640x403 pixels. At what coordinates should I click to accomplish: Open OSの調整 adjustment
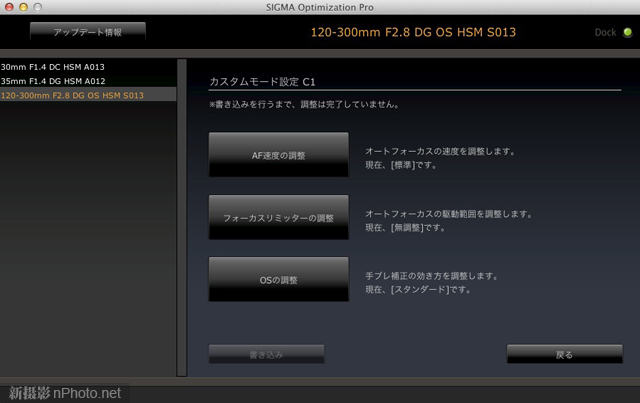pyautogui.click(x=279, y=280)
